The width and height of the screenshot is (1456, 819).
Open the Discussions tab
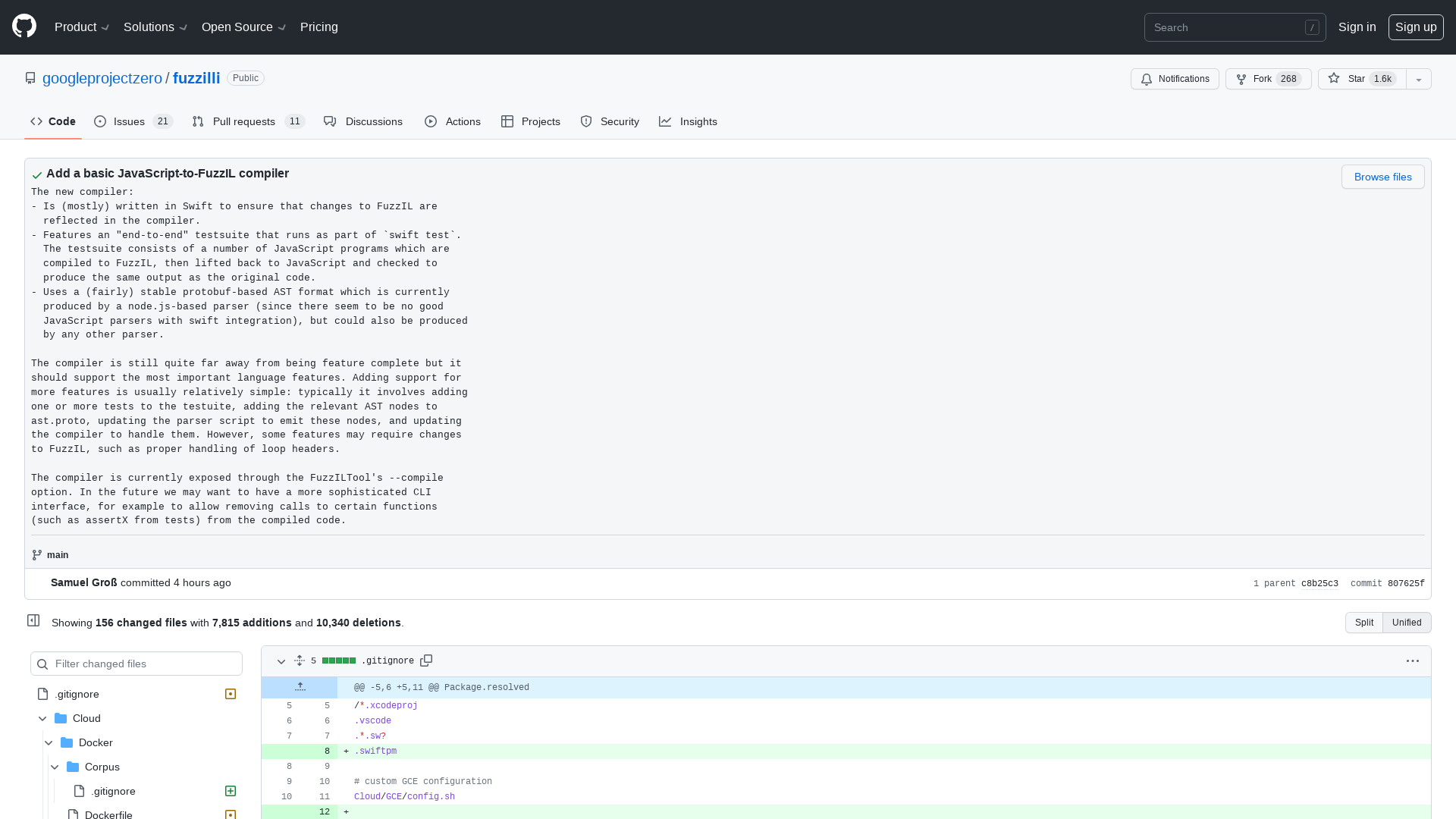coord(363,121)
